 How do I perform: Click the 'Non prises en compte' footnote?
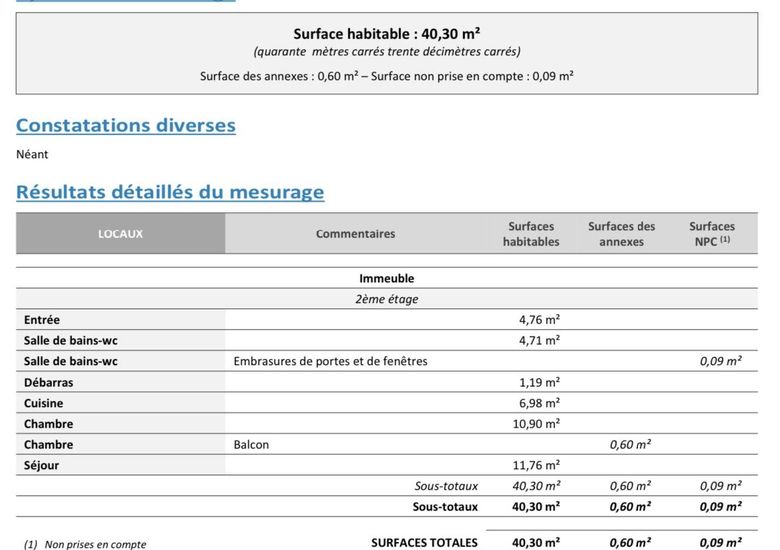(94, 544)
